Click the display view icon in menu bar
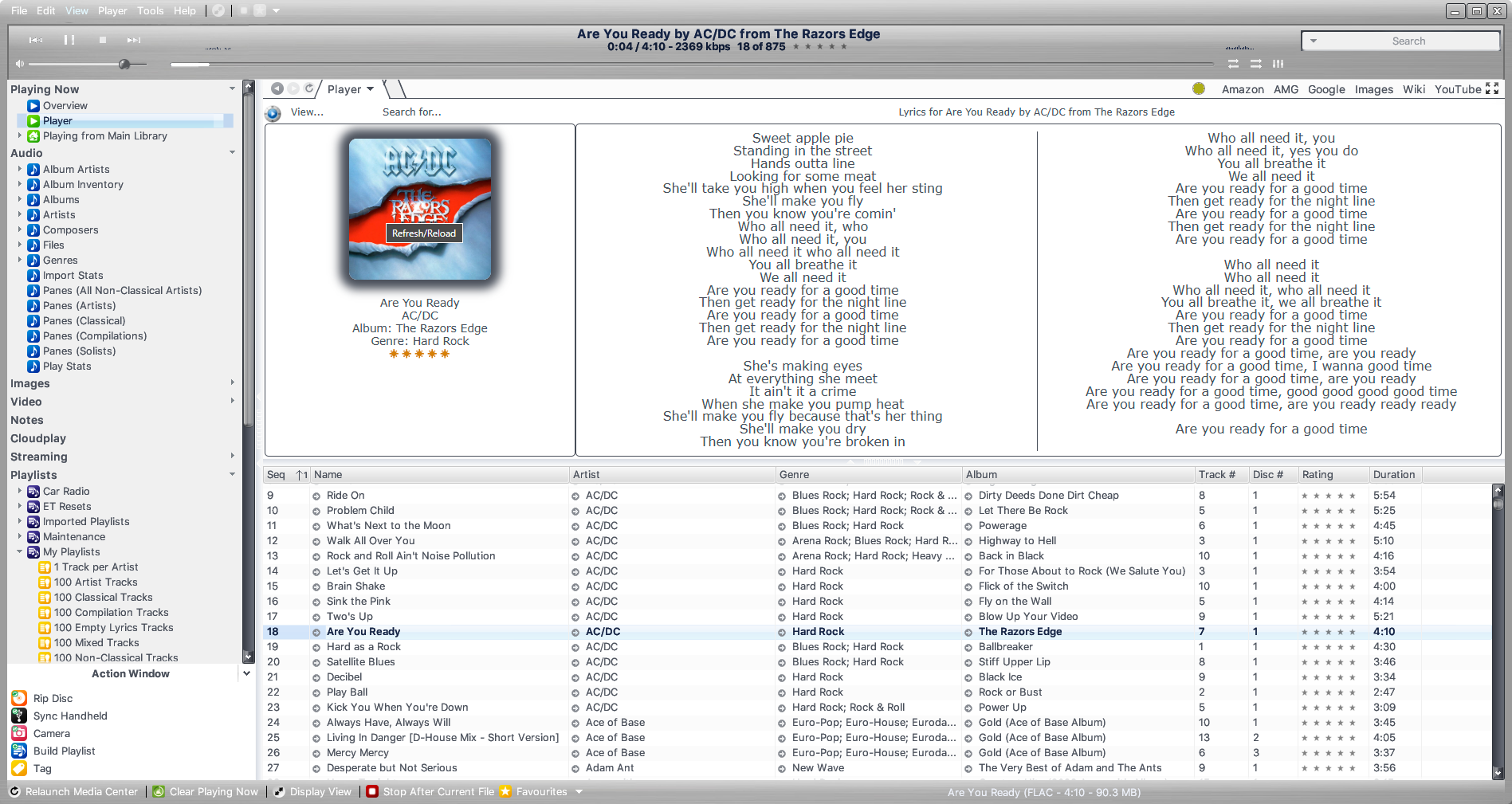 tap(218, 10)
